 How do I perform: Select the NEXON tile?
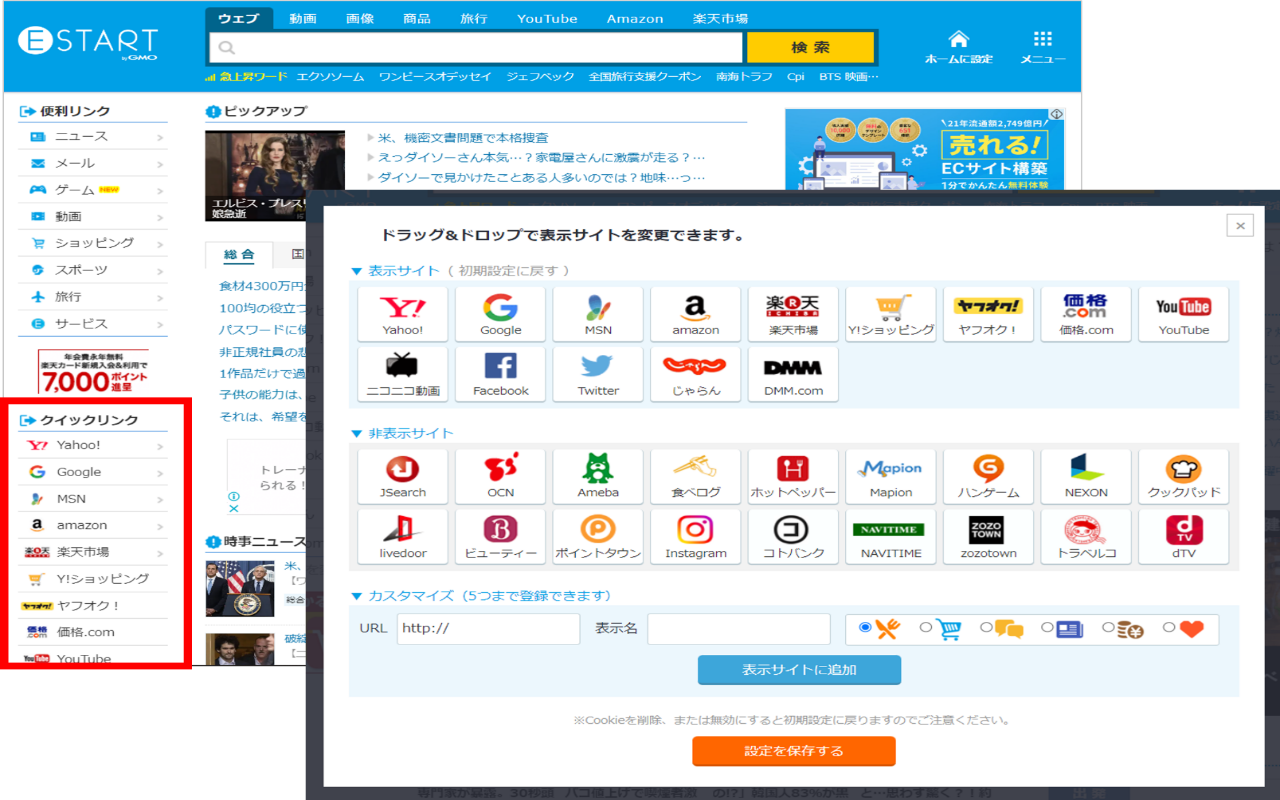pyautogui.click(x=1086, y=477)
